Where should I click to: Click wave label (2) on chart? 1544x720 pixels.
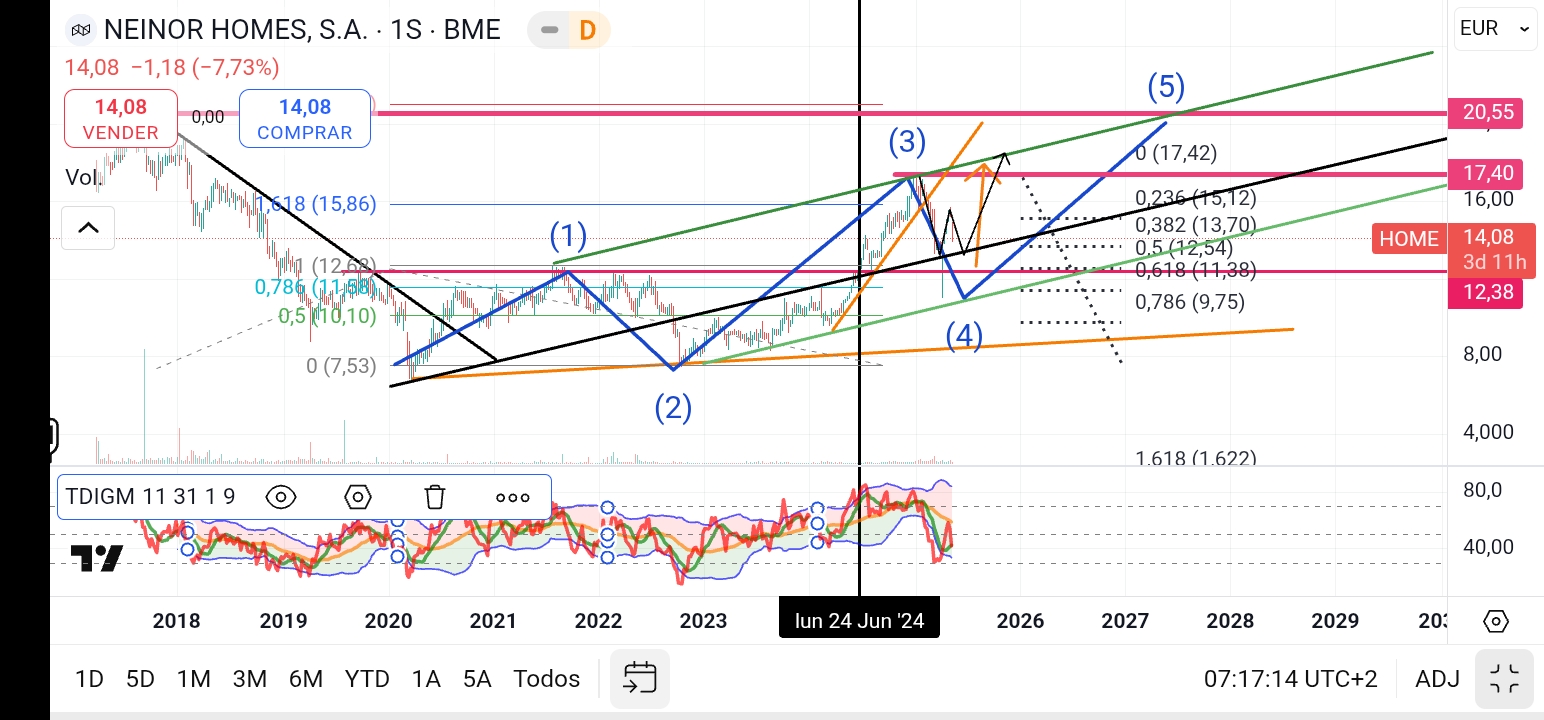(x=673, y=406)
